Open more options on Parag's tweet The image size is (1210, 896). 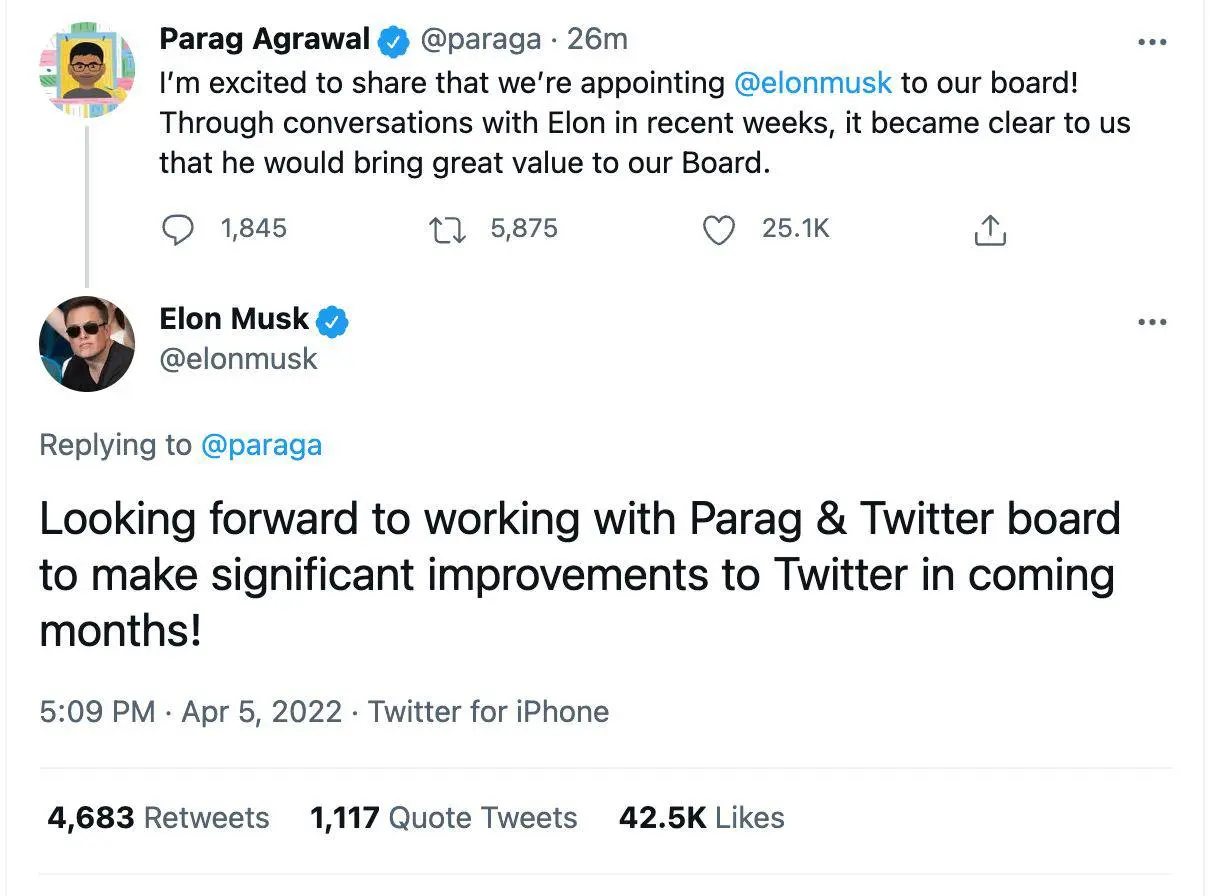[x=1153, y=42]
